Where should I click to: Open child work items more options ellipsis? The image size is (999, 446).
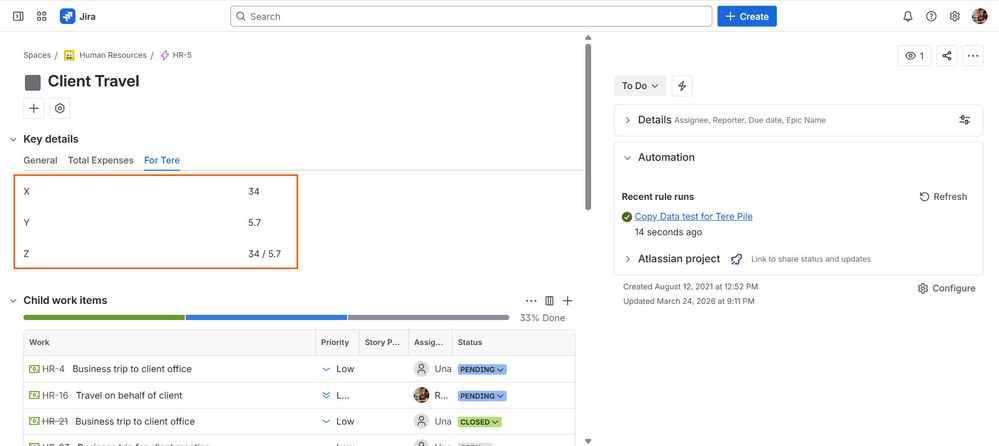(531, 301)
